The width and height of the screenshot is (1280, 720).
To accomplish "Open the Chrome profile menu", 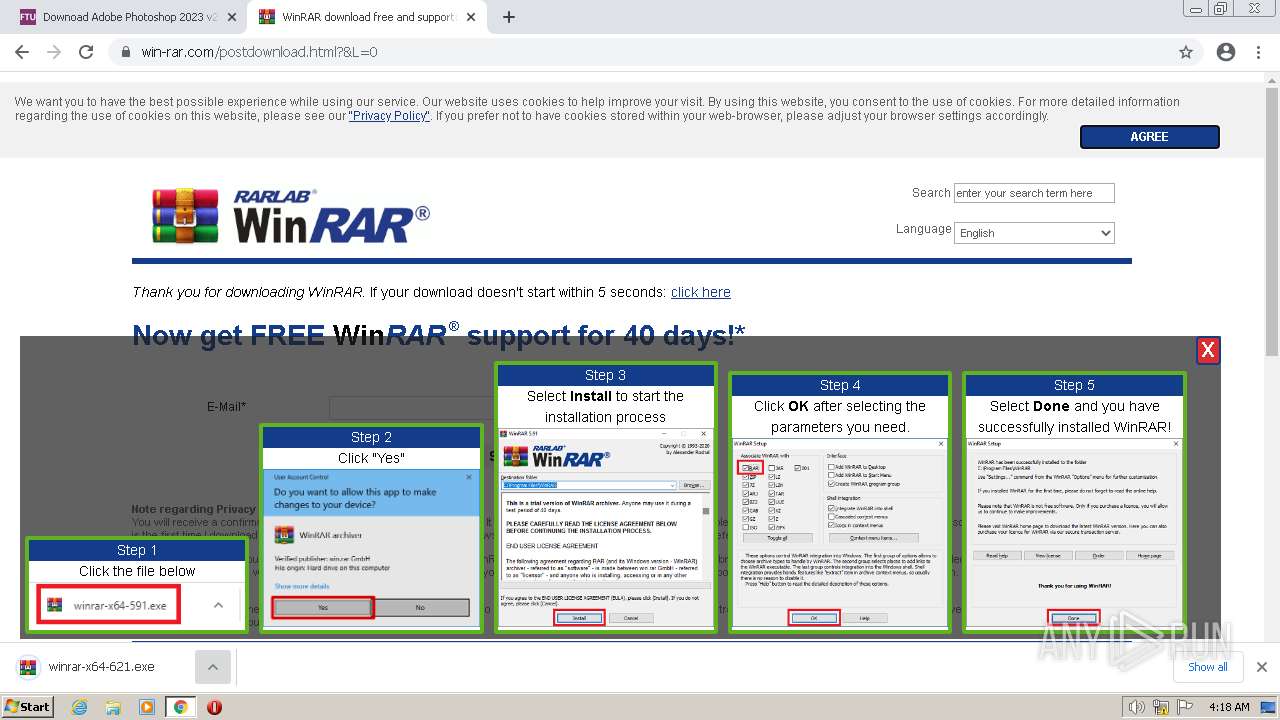I will point(1226,52).
